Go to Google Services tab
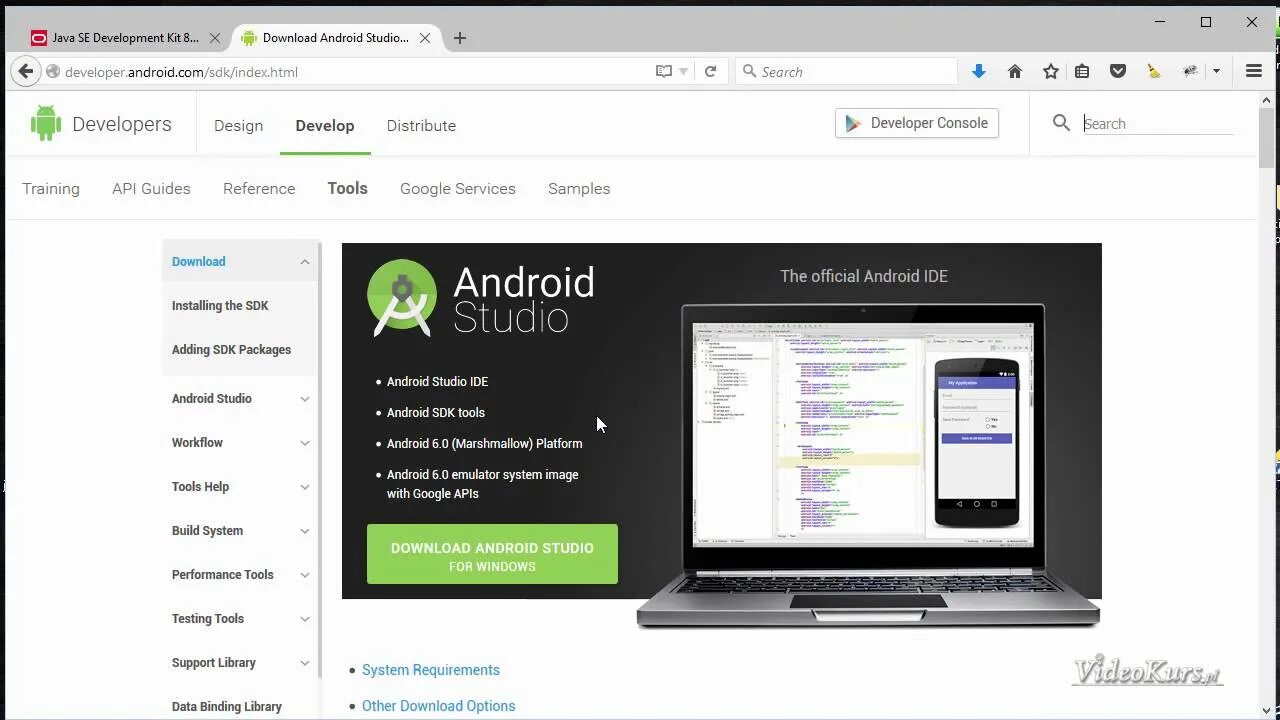The width and height of the screenshot is (1280, 720). tap(458, 189)
